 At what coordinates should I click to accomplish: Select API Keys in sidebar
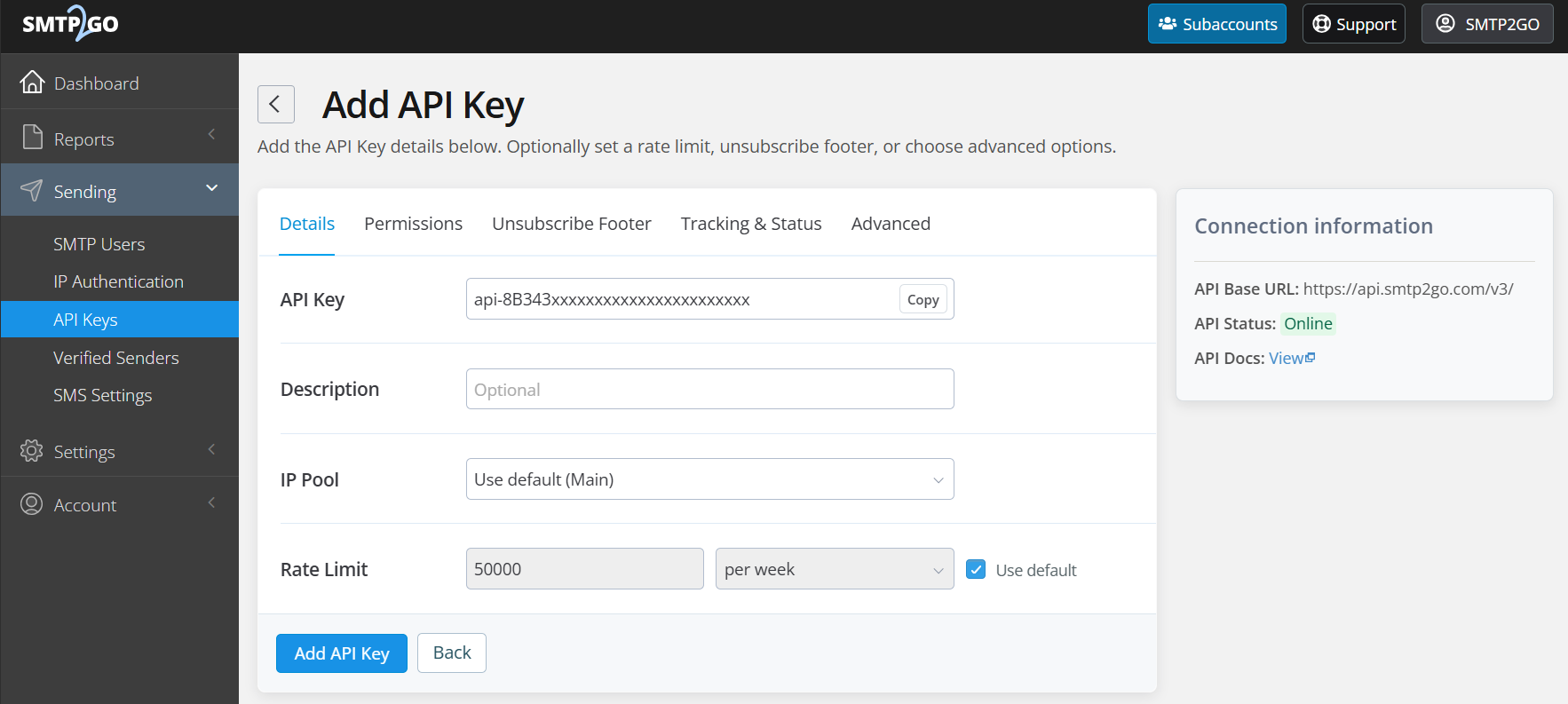coord(120,320)
